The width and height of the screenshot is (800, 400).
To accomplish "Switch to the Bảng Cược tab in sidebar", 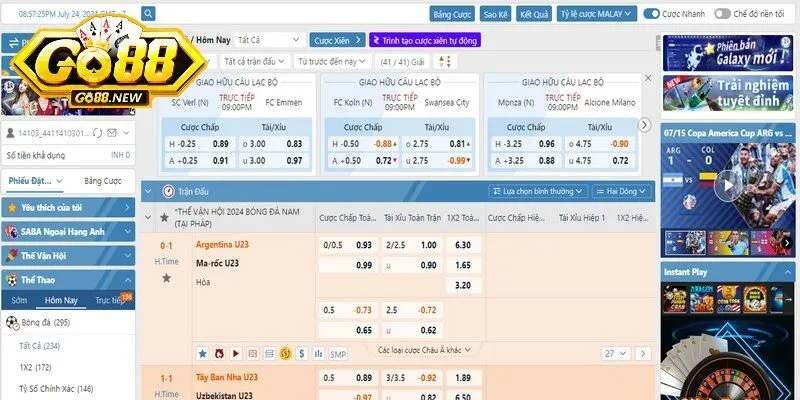I will click(102, 180).
